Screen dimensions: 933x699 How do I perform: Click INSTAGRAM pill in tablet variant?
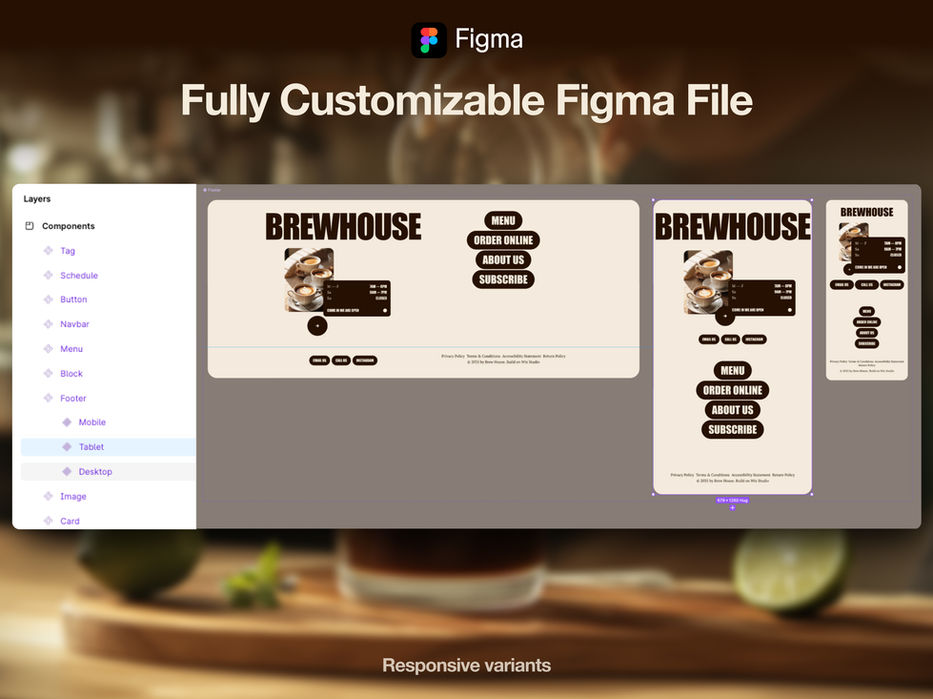[754, 339]
